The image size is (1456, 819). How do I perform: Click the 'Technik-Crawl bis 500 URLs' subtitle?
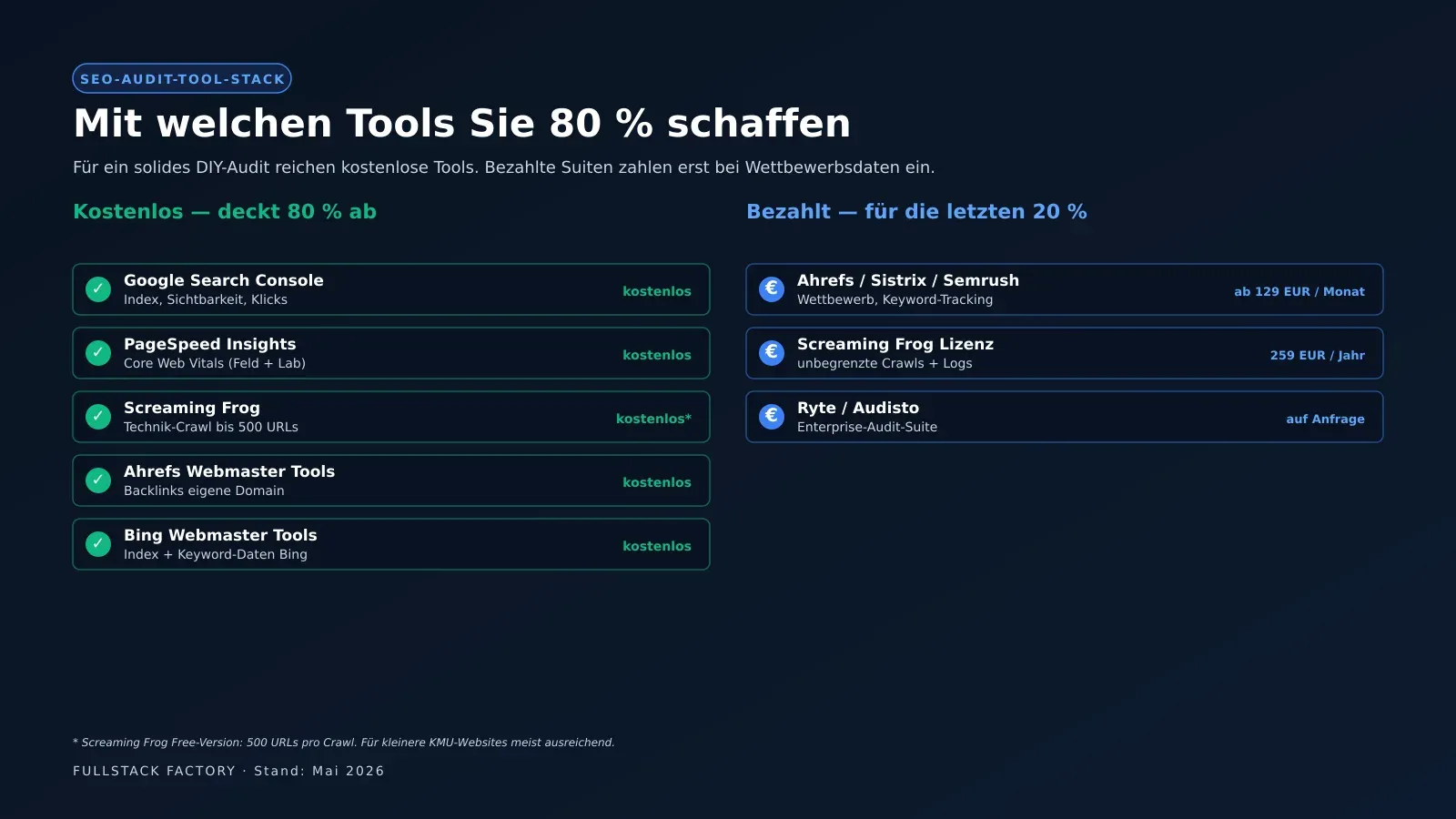click(x=211, y=427)
